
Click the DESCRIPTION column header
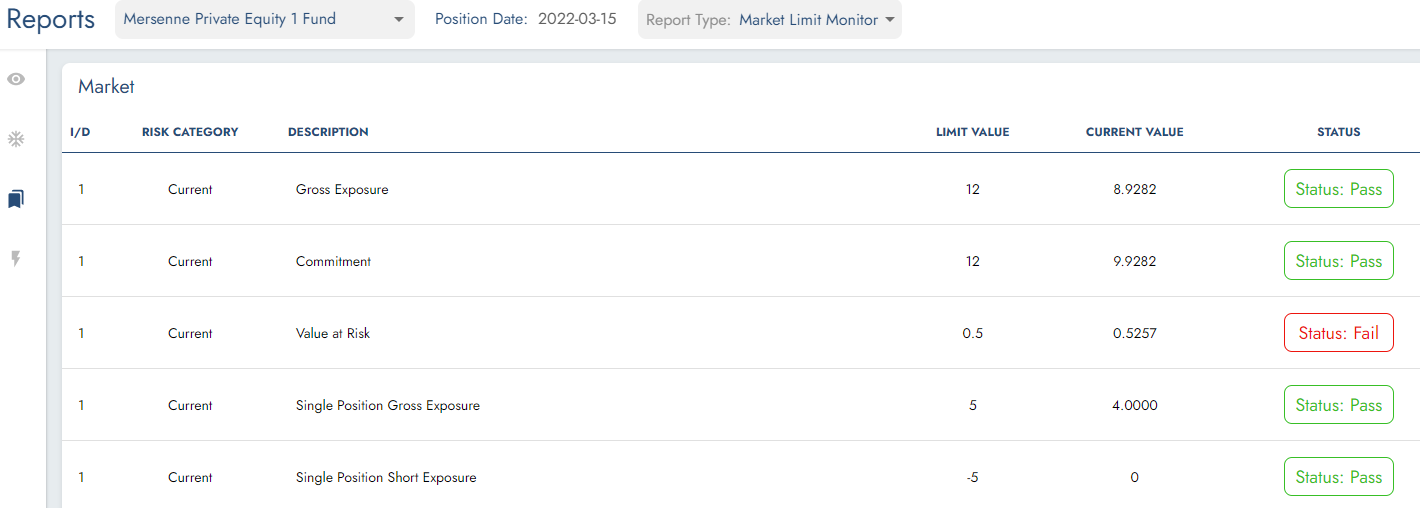(x=328, y=132)
